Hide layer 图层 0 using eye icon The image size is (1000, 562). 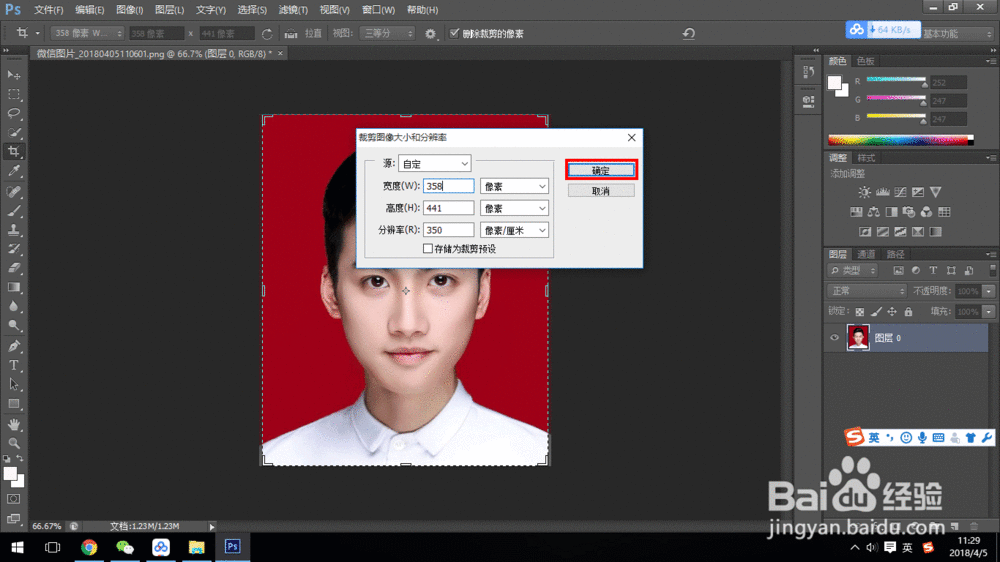(835, 338)
